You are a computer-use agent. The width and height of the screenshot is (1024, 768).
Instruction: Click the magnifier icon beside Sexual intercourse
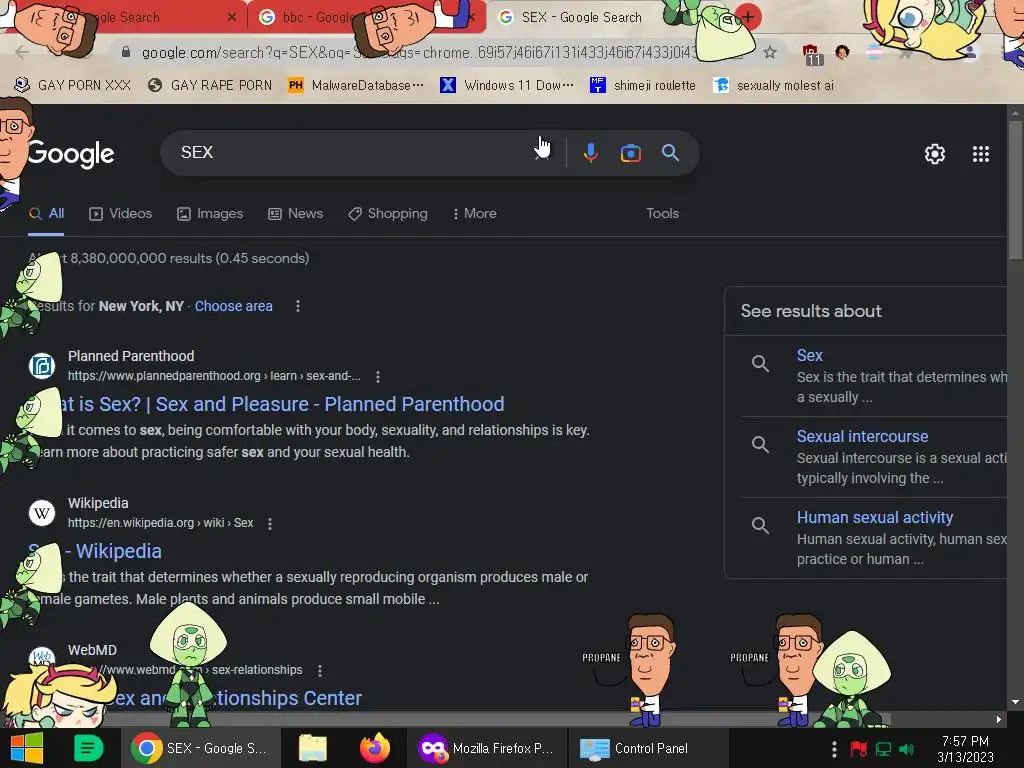pos(760,444)
